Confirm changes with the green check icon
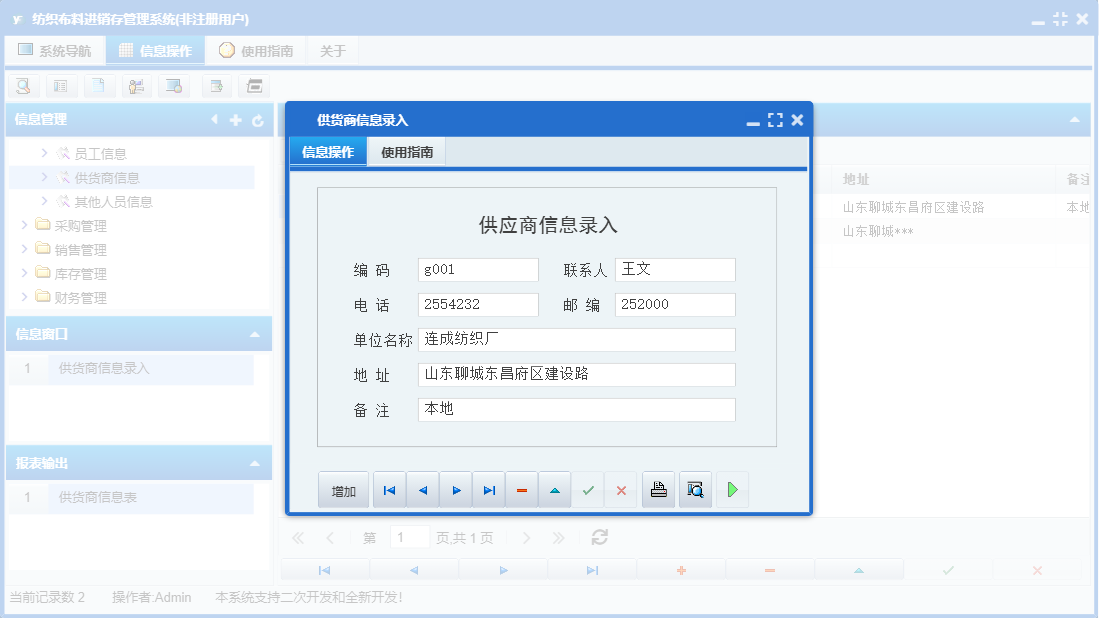This screenshot has width=1099, height=618. click(588, 489)
